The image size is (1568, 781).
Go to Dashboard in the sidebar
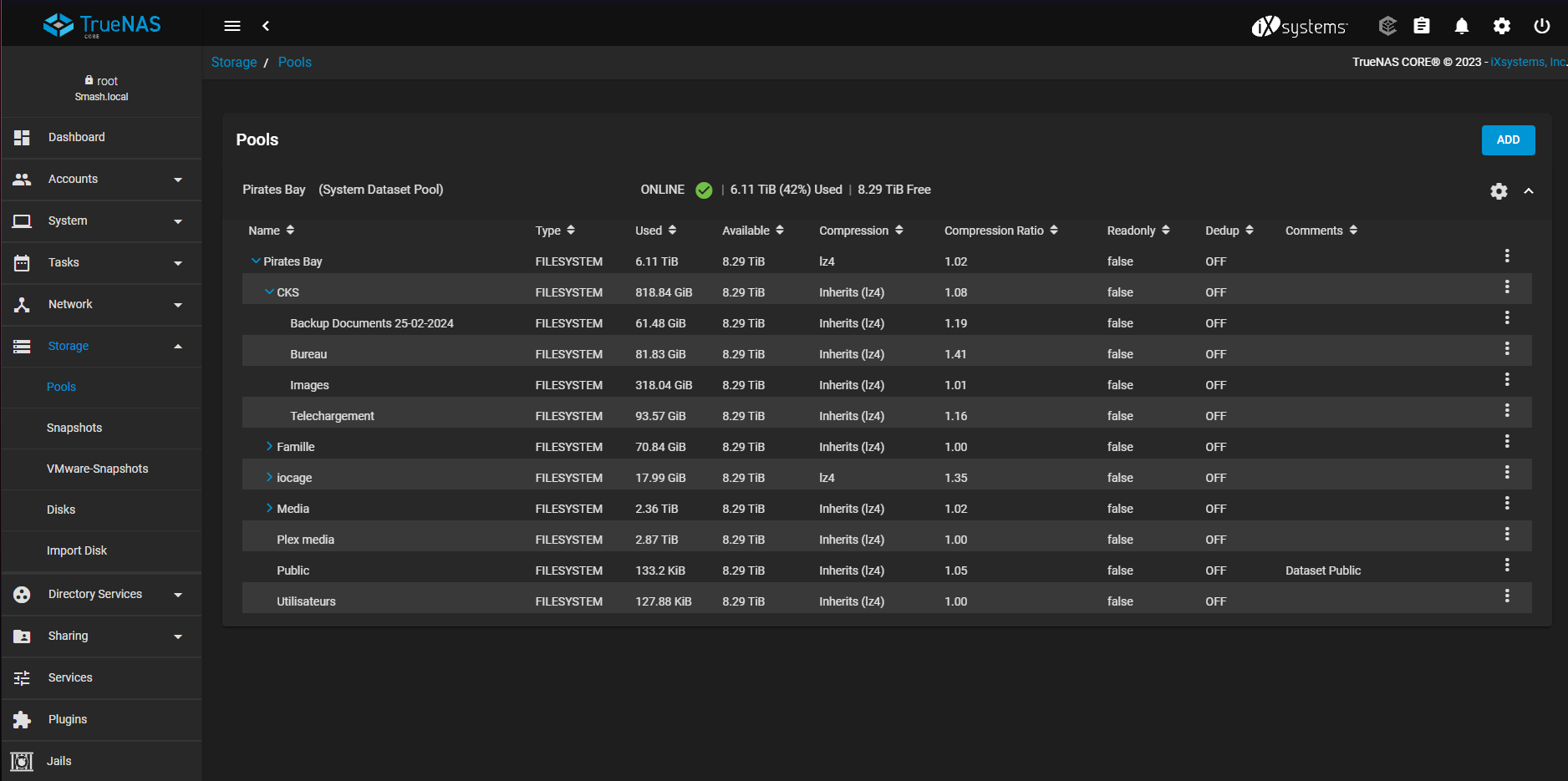tap(76, 137)
